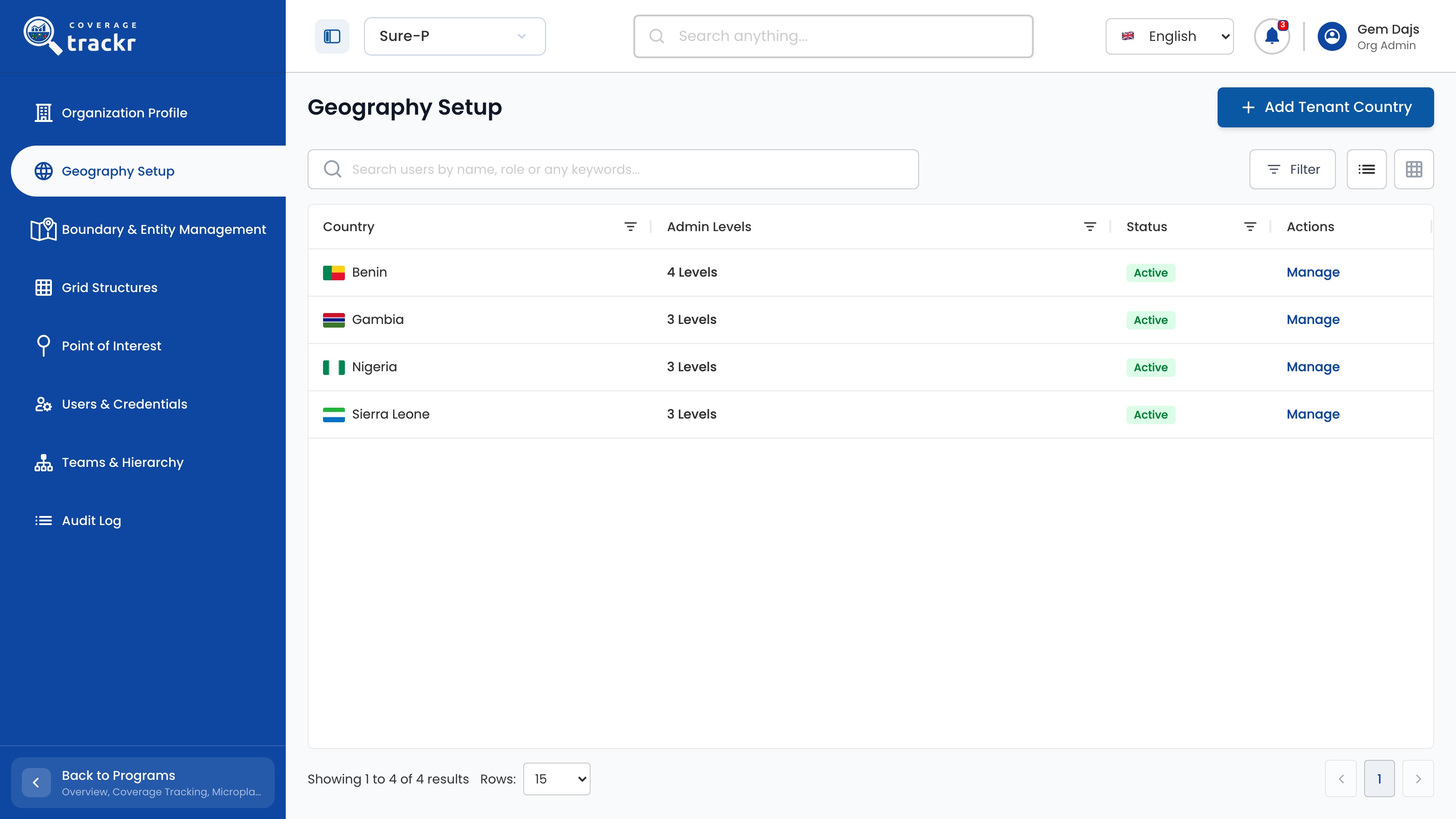Click the Point of Interest pin icon

[x=44, y=346]
